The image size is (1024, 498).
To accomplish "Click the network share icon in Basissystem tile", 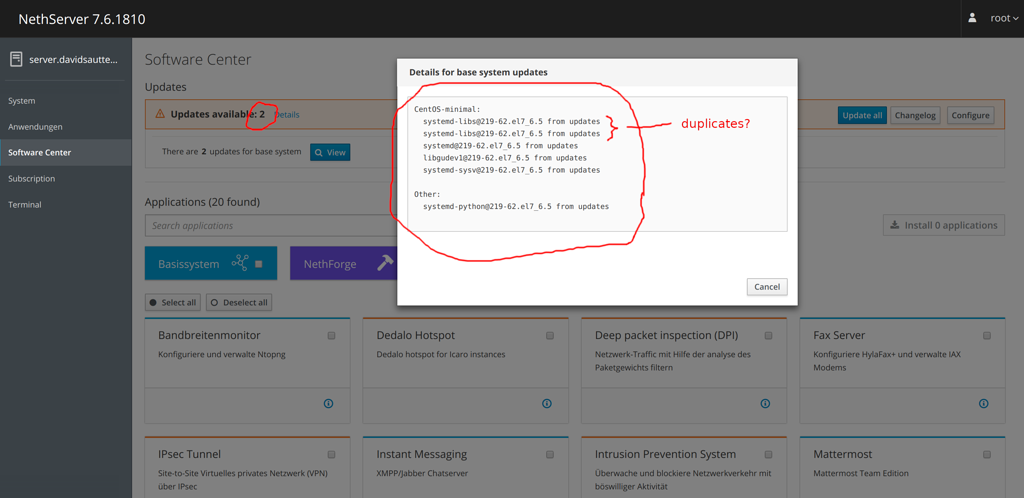I will [240, 264].
